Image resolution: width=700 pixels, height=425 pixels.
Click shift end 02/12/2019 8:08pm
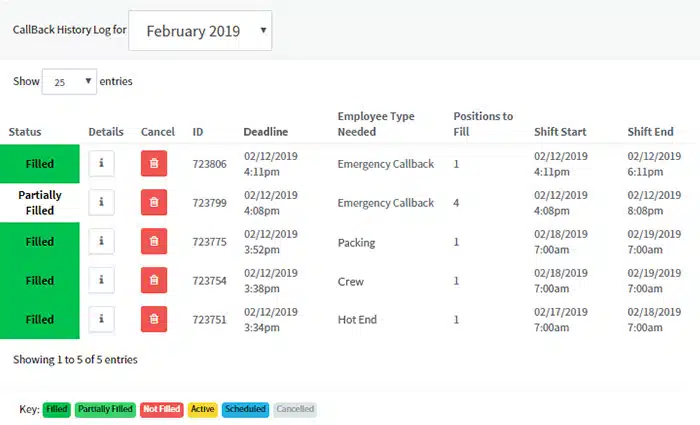pos(654,203)
